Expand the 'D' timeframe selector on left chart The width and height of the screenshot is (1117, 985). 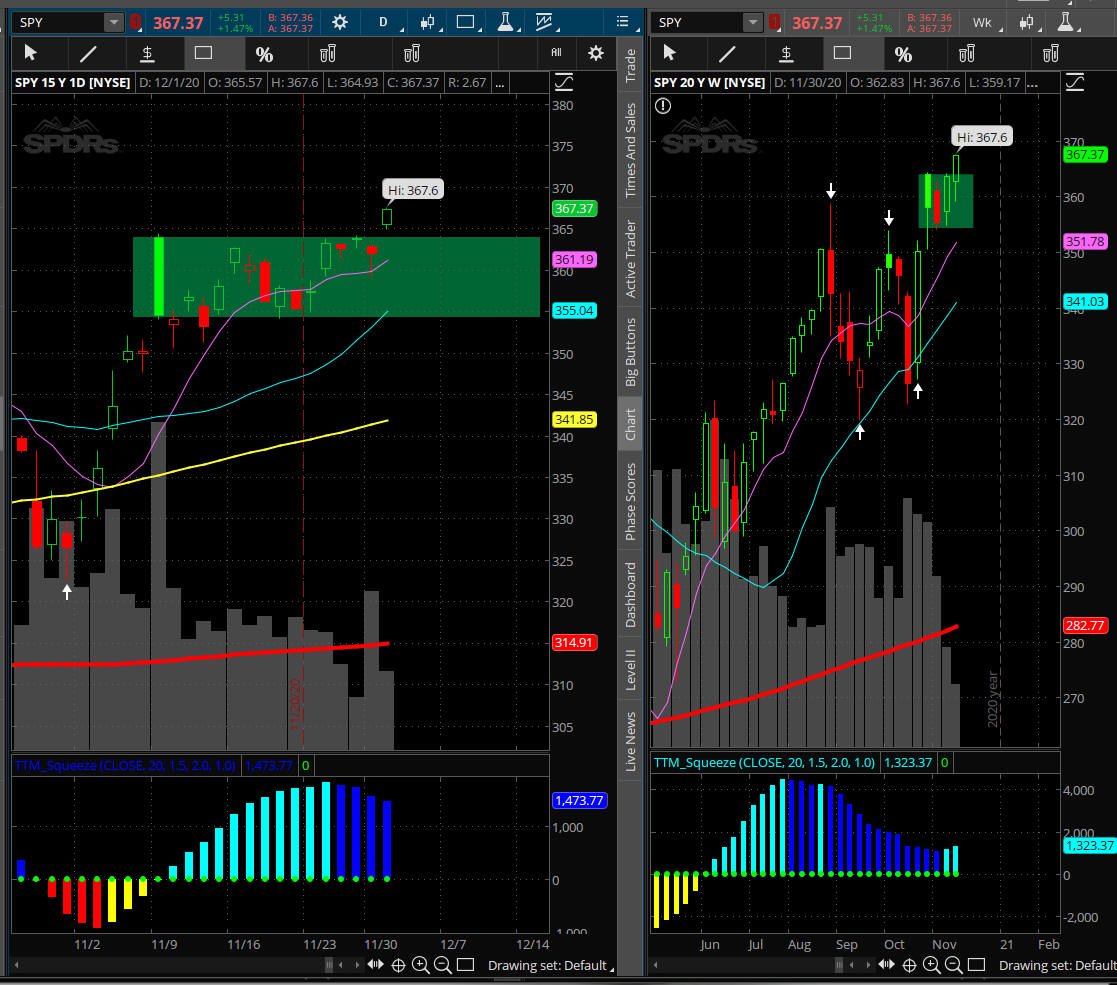pos(383,22)
